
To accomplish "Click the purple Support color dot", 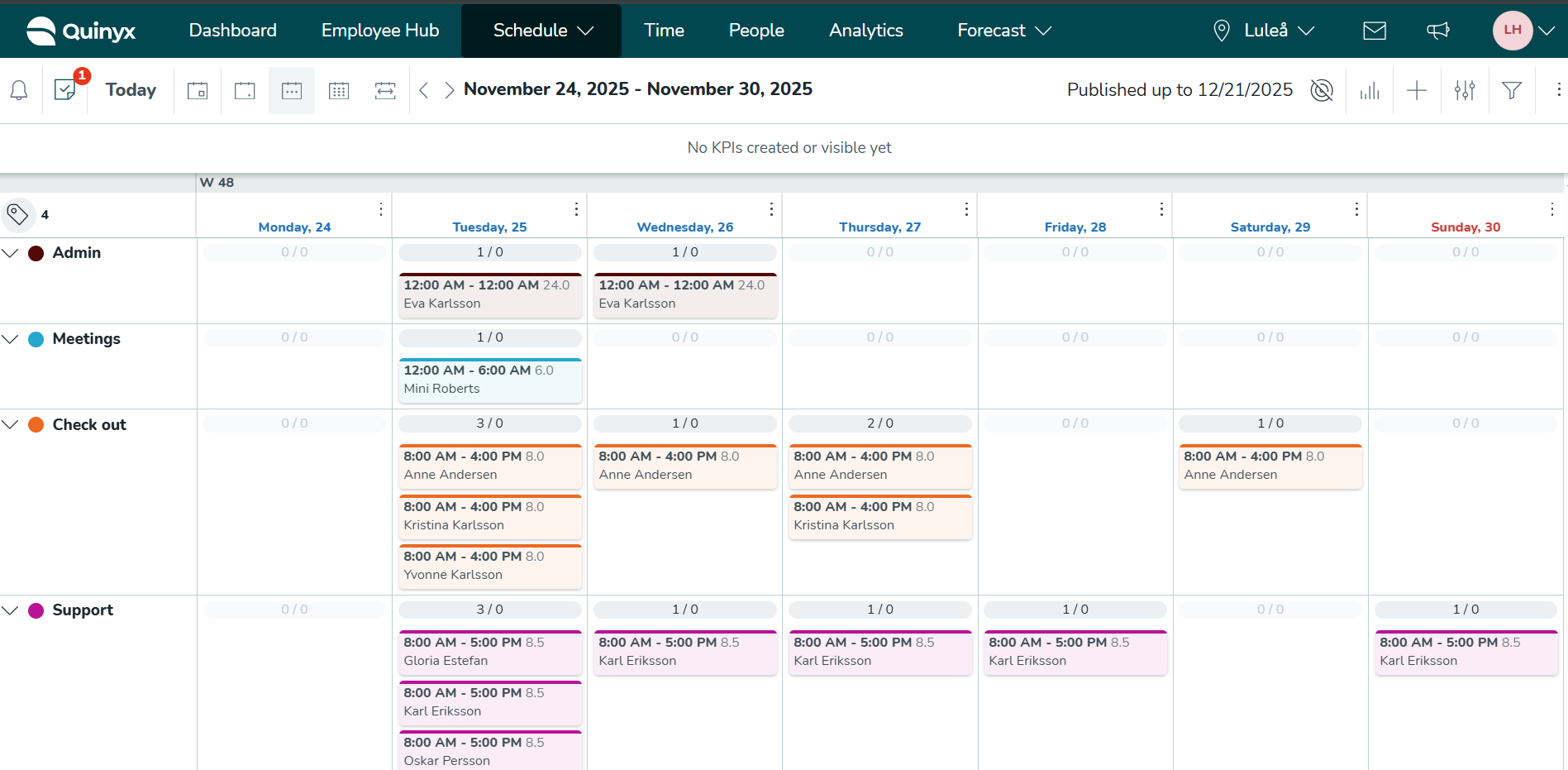I will (x=36, y=610).
